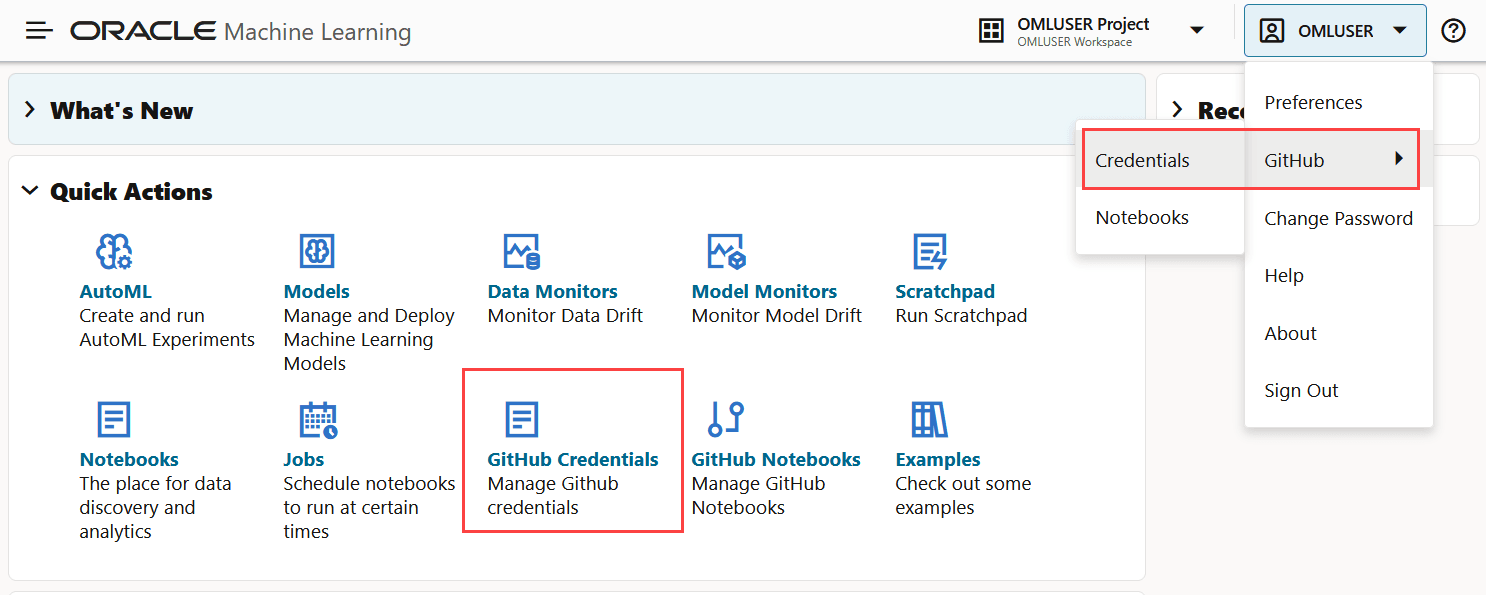This screenshot has width=1486, height=595.
Task: Click 'Manage and Deploy Machine Learning Models' text
Action: [x=369, y=340]
